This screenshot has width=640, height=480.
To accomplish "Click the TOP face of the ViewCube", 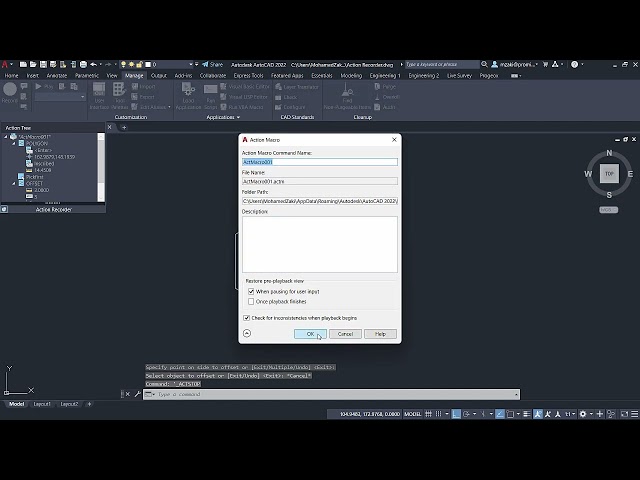I will coord(609,173).
